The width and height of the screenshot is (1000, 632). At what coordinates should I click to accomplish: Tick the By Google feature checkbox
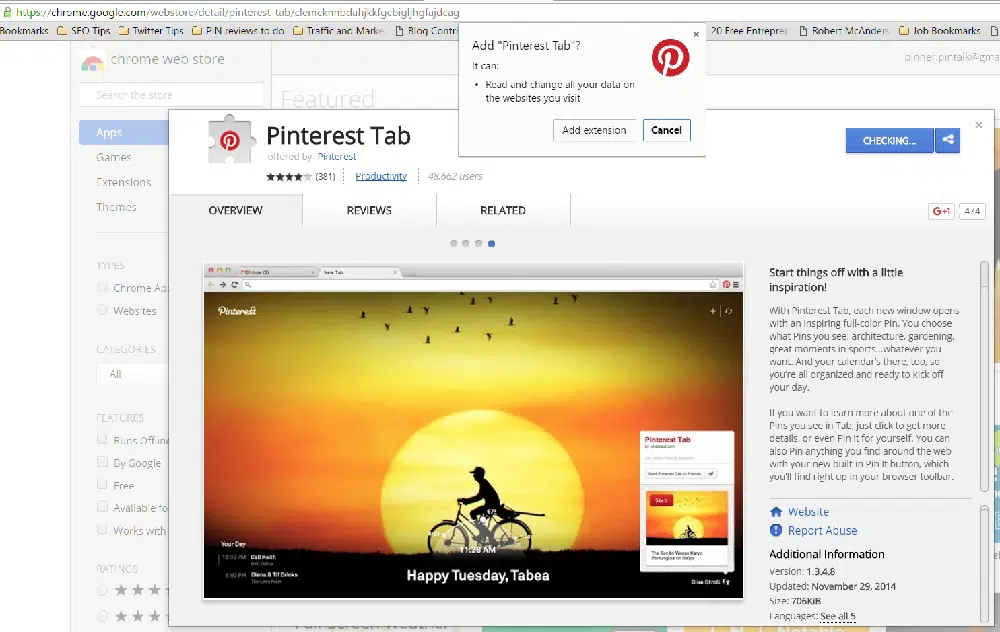click(x=102, y=463)
